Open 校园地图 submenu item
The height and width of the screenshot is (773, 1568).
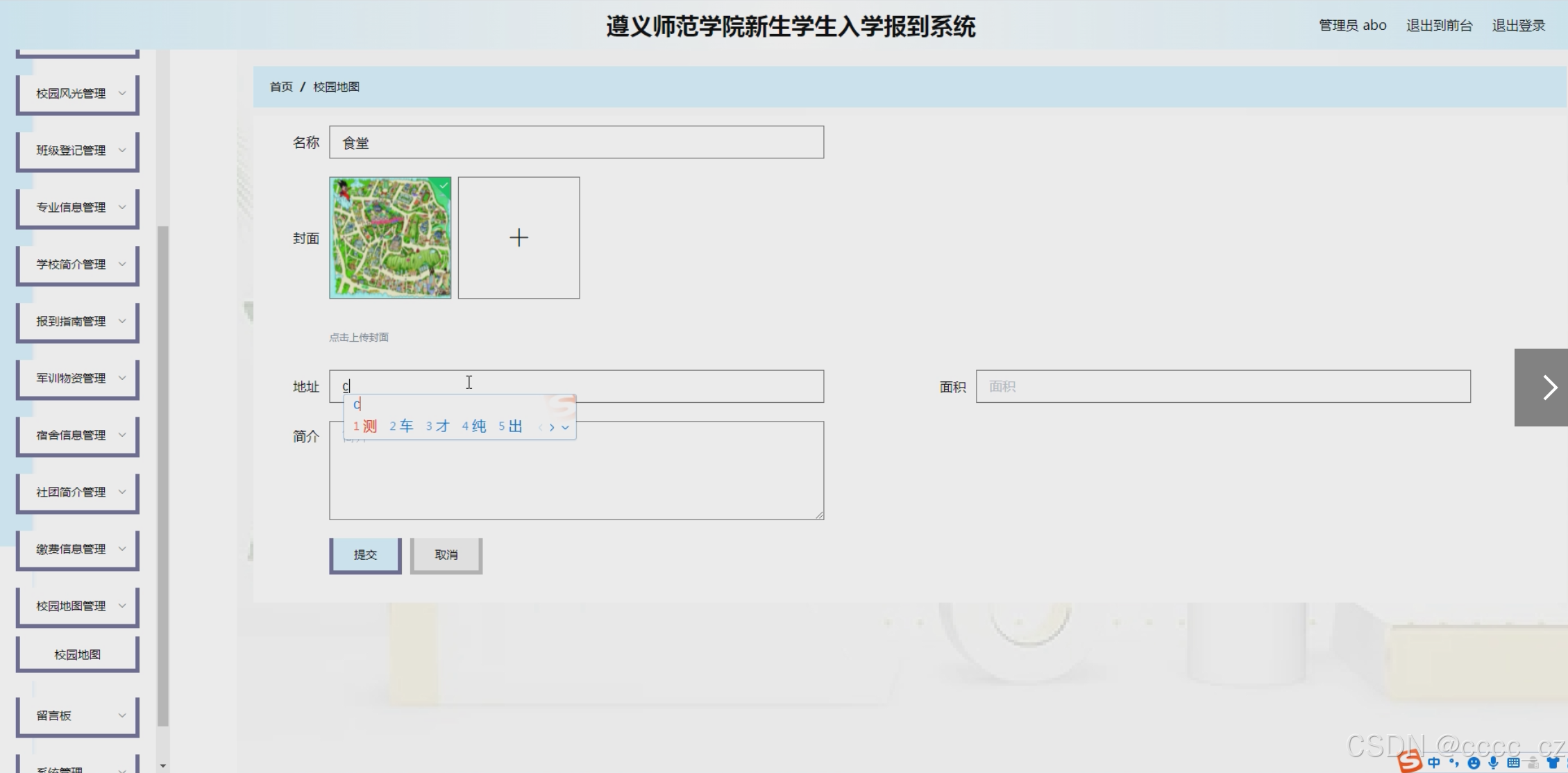tap(78, 654)
